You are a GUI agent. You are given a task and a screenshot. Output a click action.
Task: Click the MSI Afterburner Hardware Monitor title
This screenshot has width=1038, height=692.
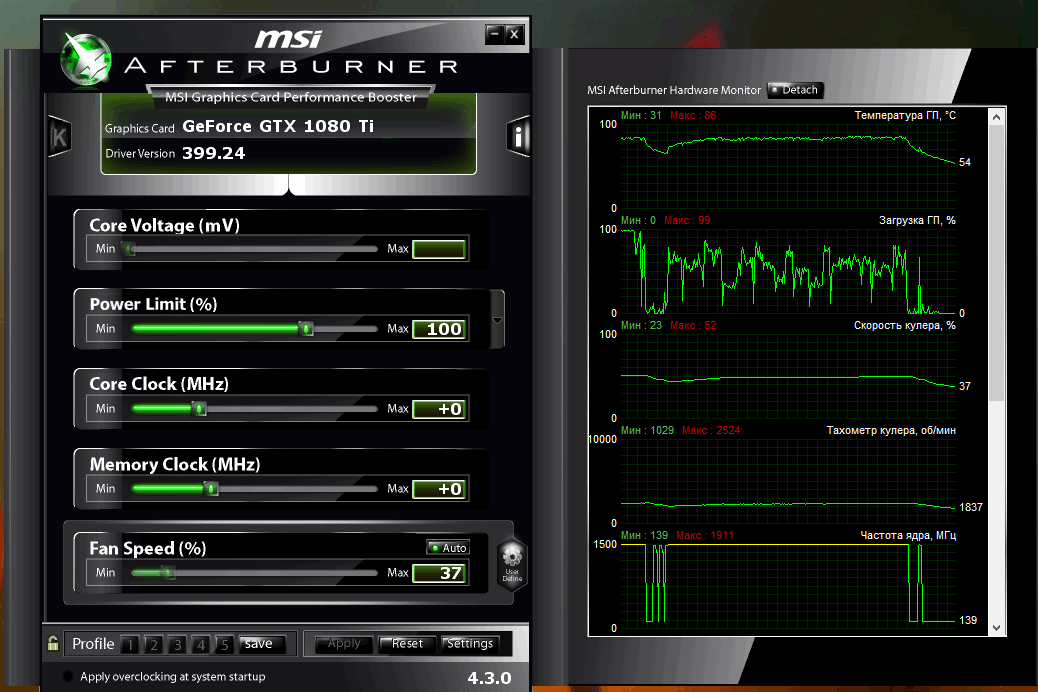[674, 90]
